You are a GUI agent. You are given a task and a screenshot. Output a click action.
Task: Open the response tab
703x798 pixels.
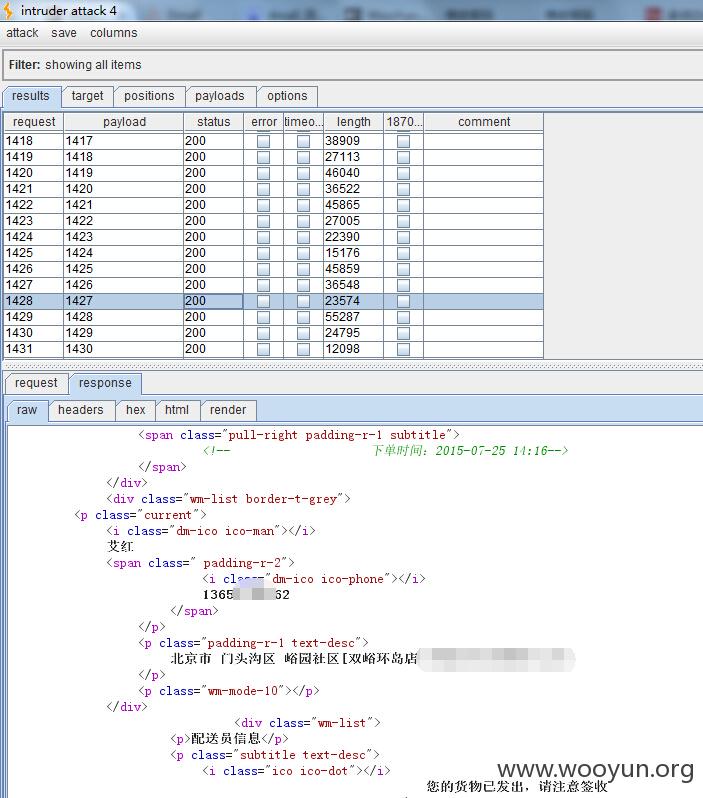tap(105, 383)
